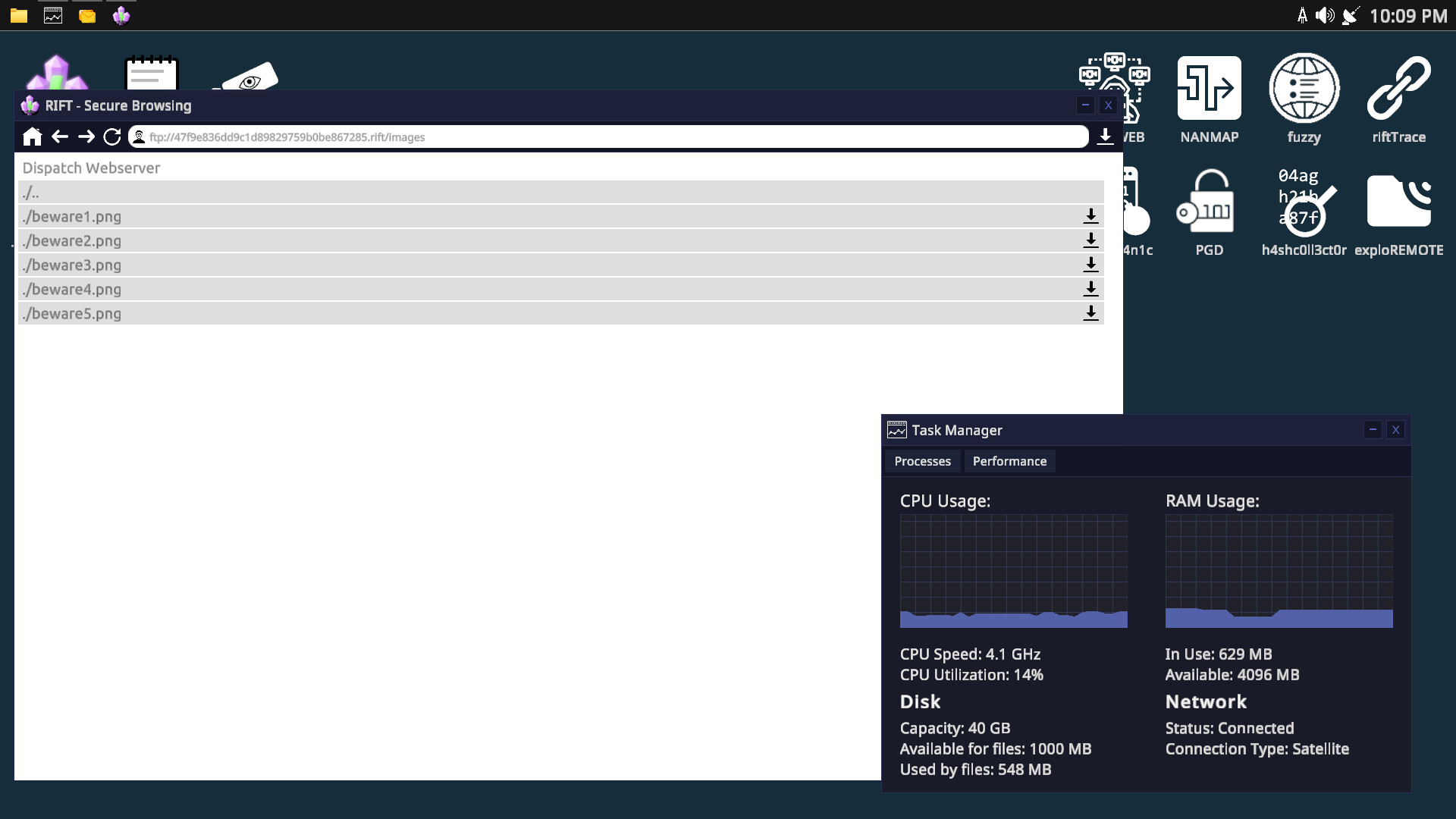Select the Performance tab

(1009, 461)
